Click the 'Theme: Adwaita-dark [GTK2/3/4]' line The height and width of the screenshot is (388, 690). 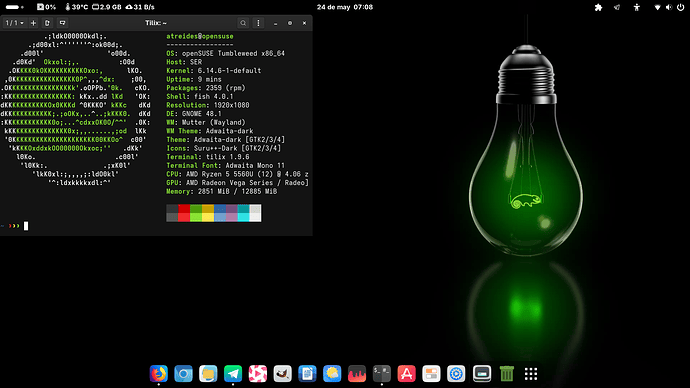click(x=225, y=140)
